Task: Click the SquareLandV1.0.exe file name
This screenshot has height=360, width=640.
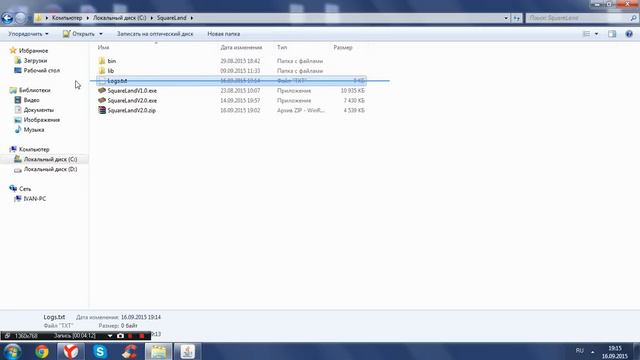Action: coord(132,91)
